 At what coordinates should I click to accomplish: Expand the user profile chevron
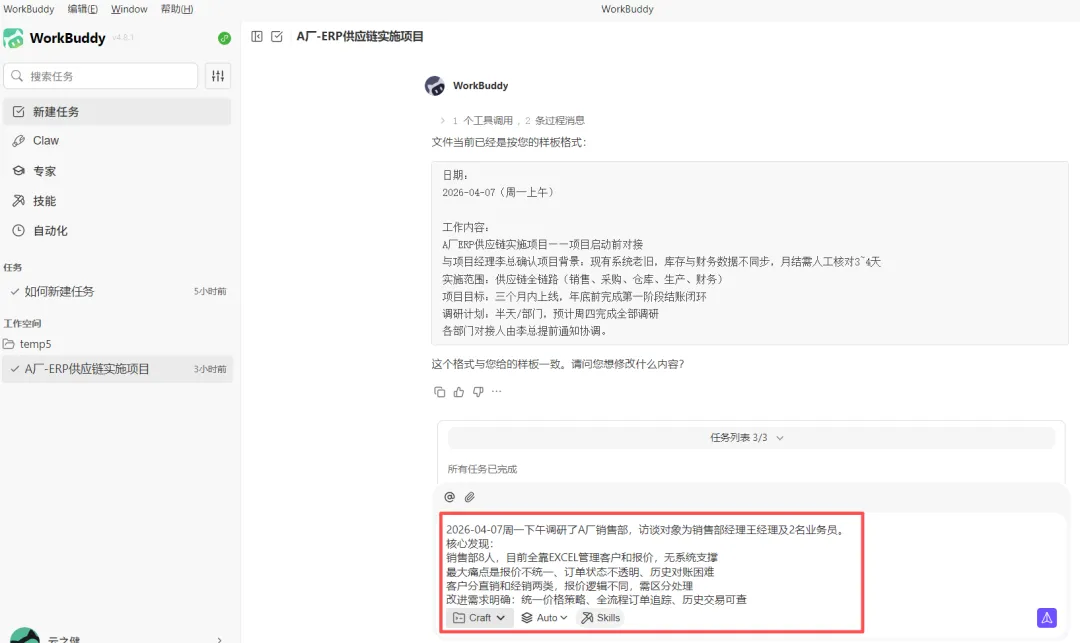click(220, 640)
